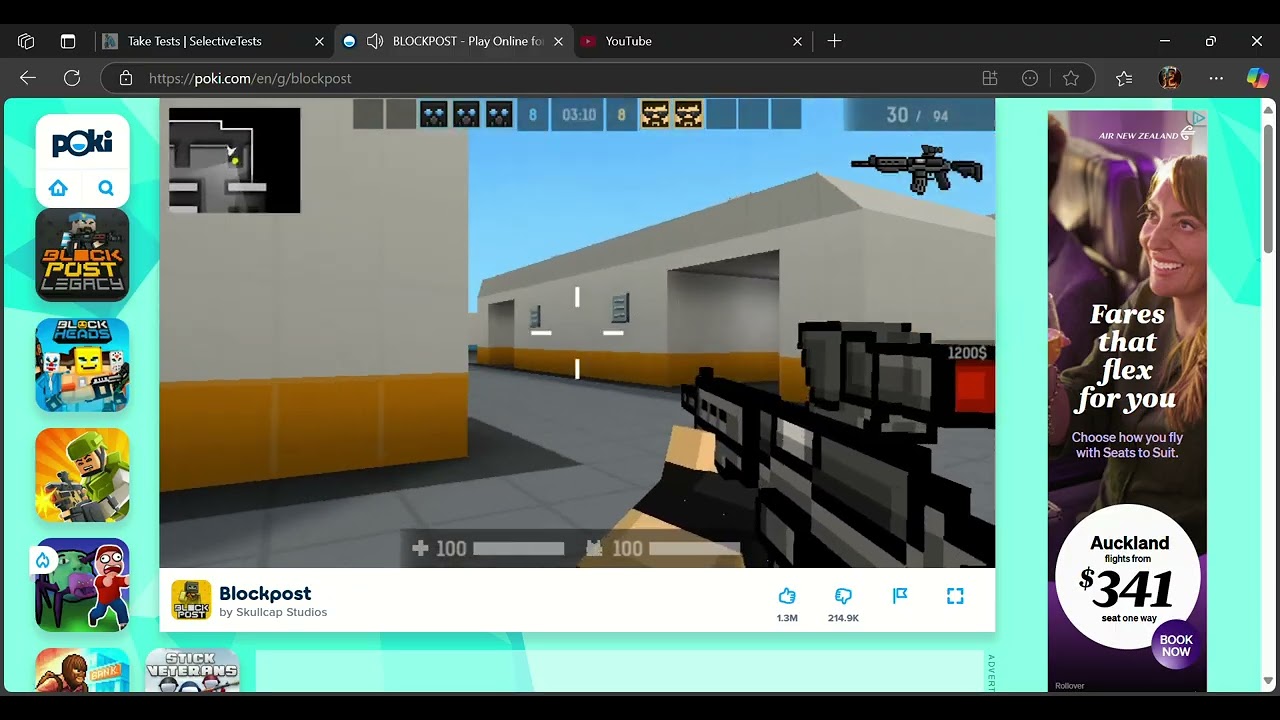Click the Air New Zealand ad banner

coord(1127,400)
